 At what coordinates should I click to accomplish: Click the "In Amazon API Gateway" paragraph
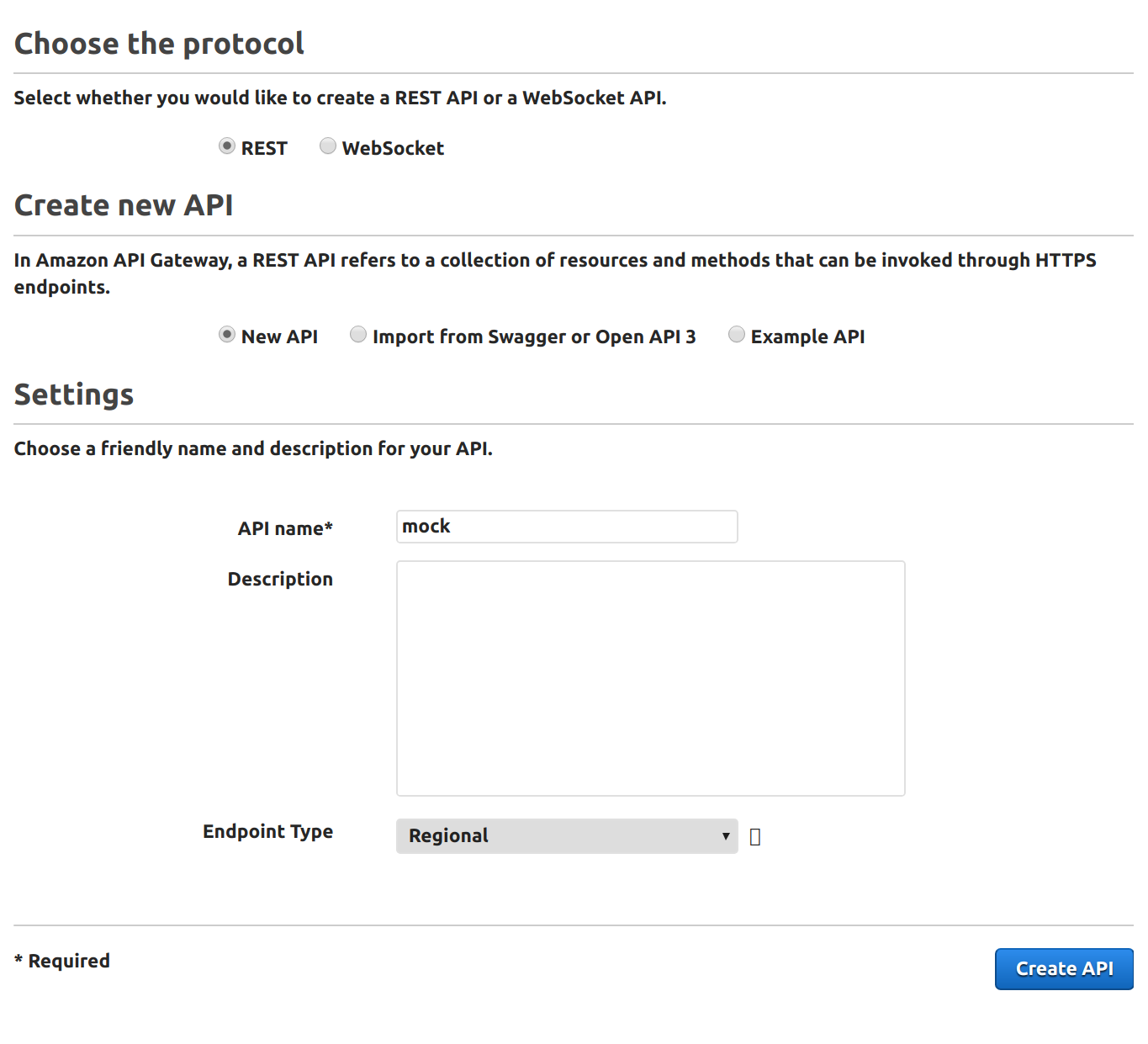[x=555, y=273]
